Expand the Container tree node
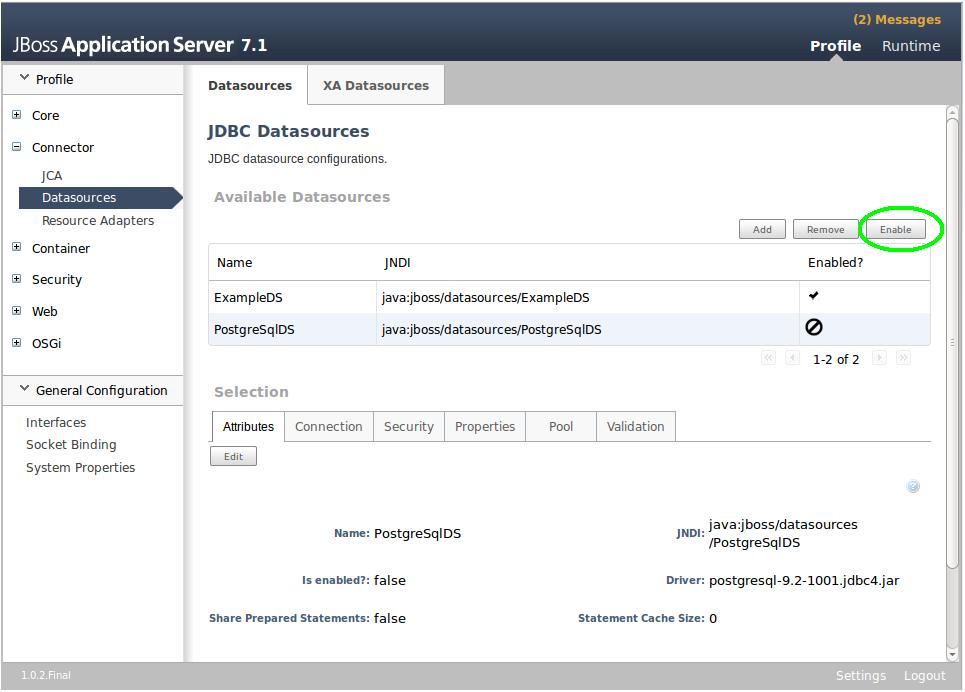Screen dimensions: 965x692 17,247
